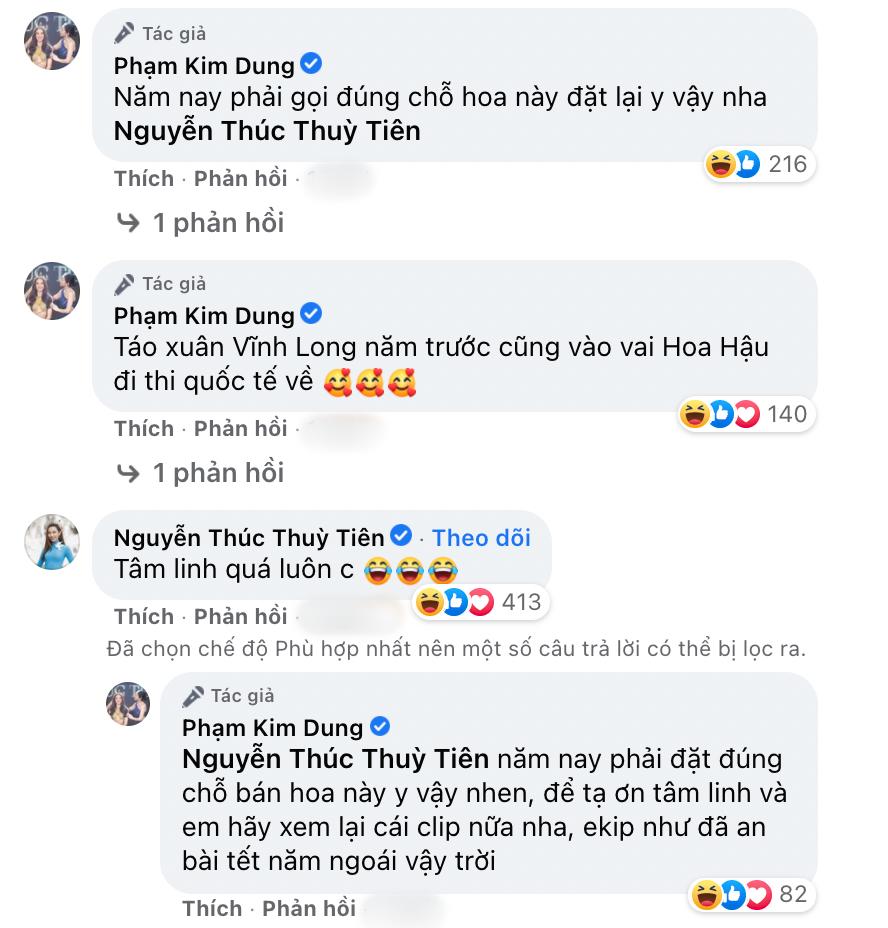Click the blue verified badge next to Phạm Kim Dung
Image resolution: width=888 pixels, height=928 pixels.
point(312,65)
